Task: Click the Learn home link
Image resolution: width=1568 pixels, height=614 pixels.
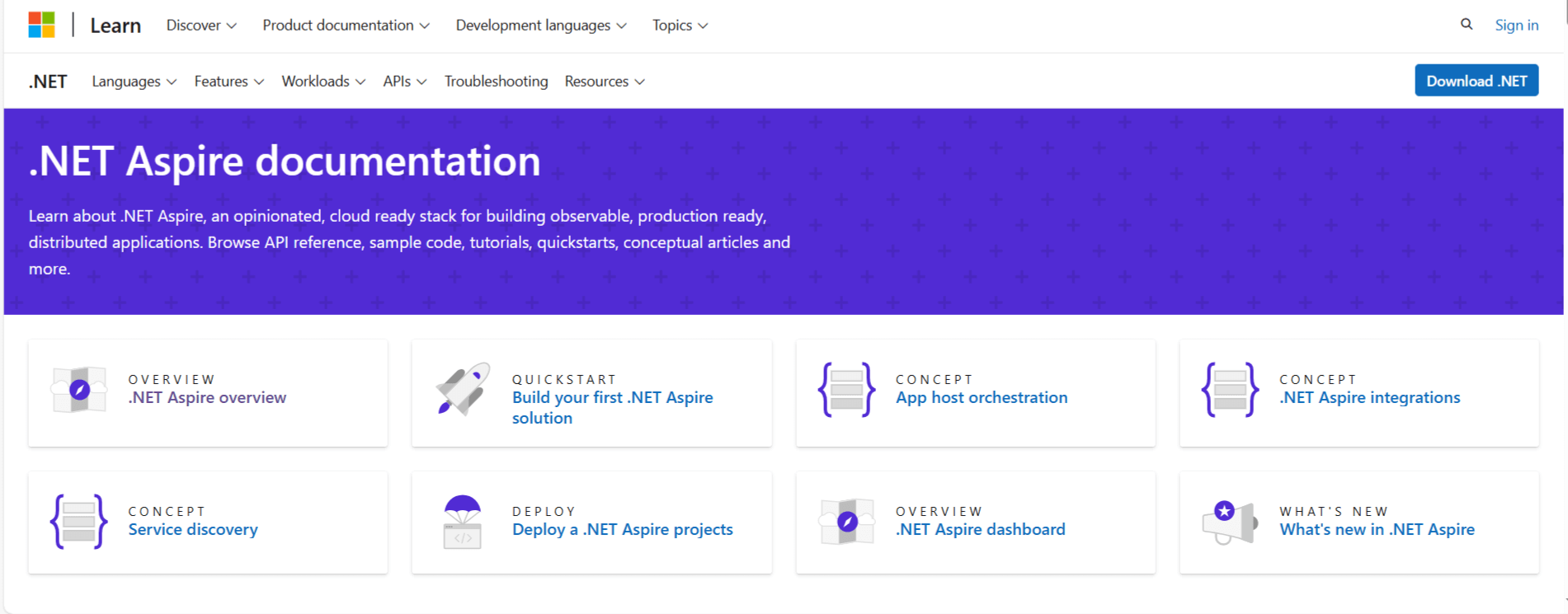Action: [x=115, y=26]
